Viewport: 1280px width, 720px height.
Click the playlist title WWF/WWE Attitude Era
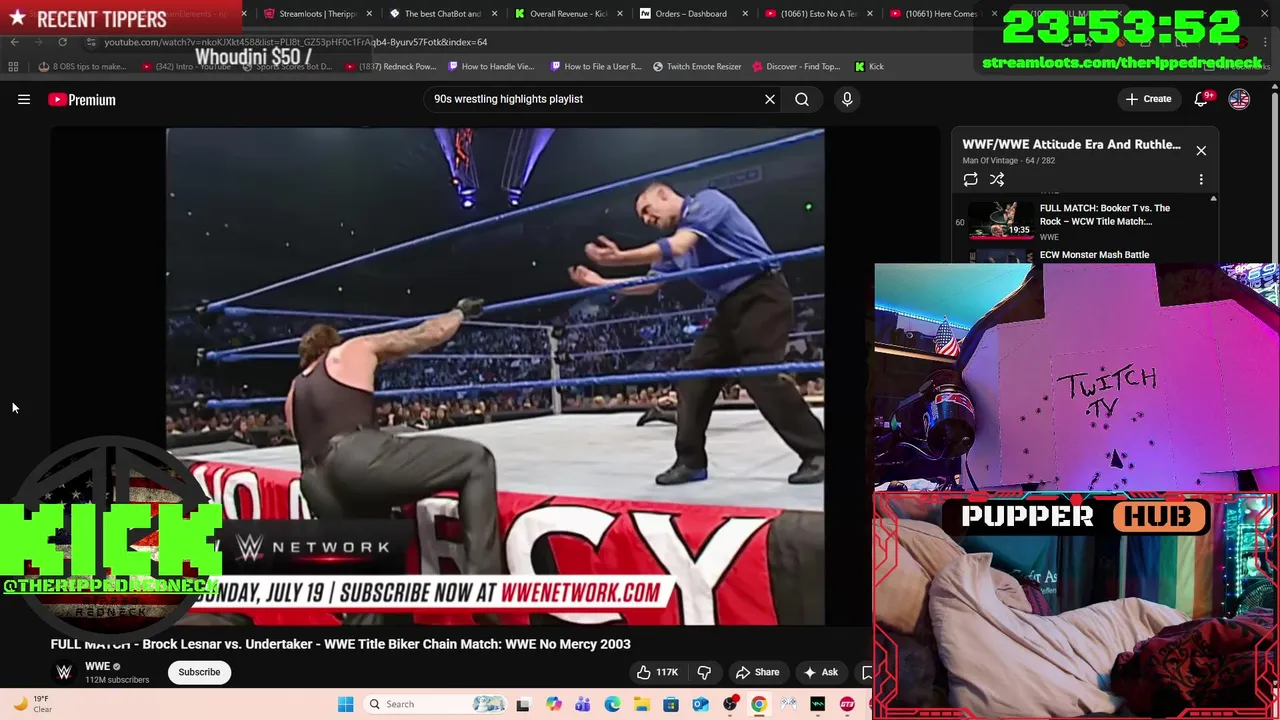click(1071, 144)
